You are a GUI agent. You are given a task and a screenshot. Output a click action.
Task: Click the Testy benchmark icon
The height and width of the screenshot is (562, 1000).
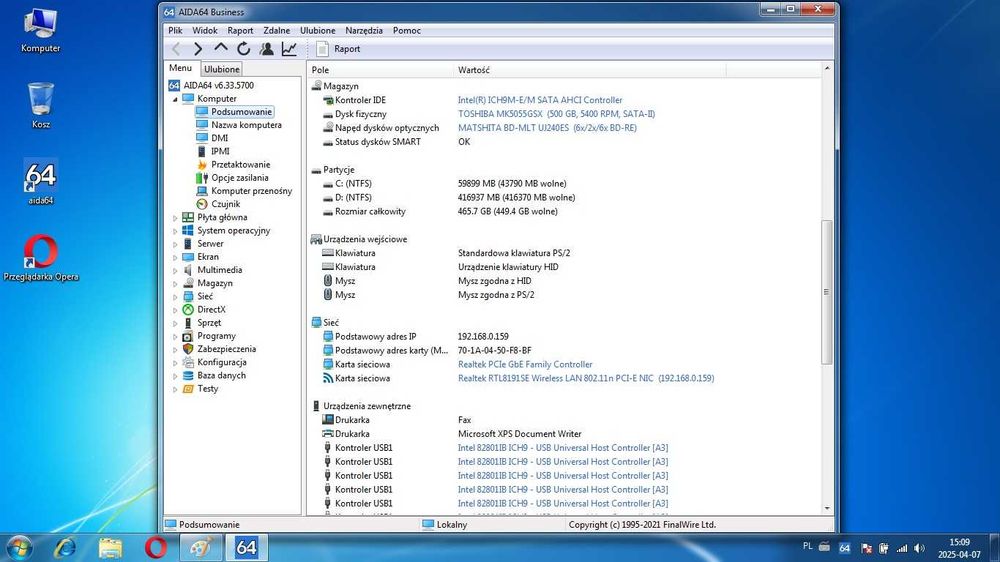(x=188, y=388)
